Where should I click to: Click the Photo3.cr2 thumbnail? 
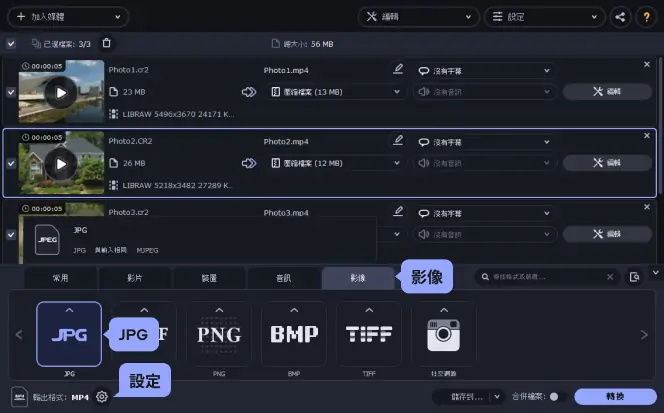(61, 210)
